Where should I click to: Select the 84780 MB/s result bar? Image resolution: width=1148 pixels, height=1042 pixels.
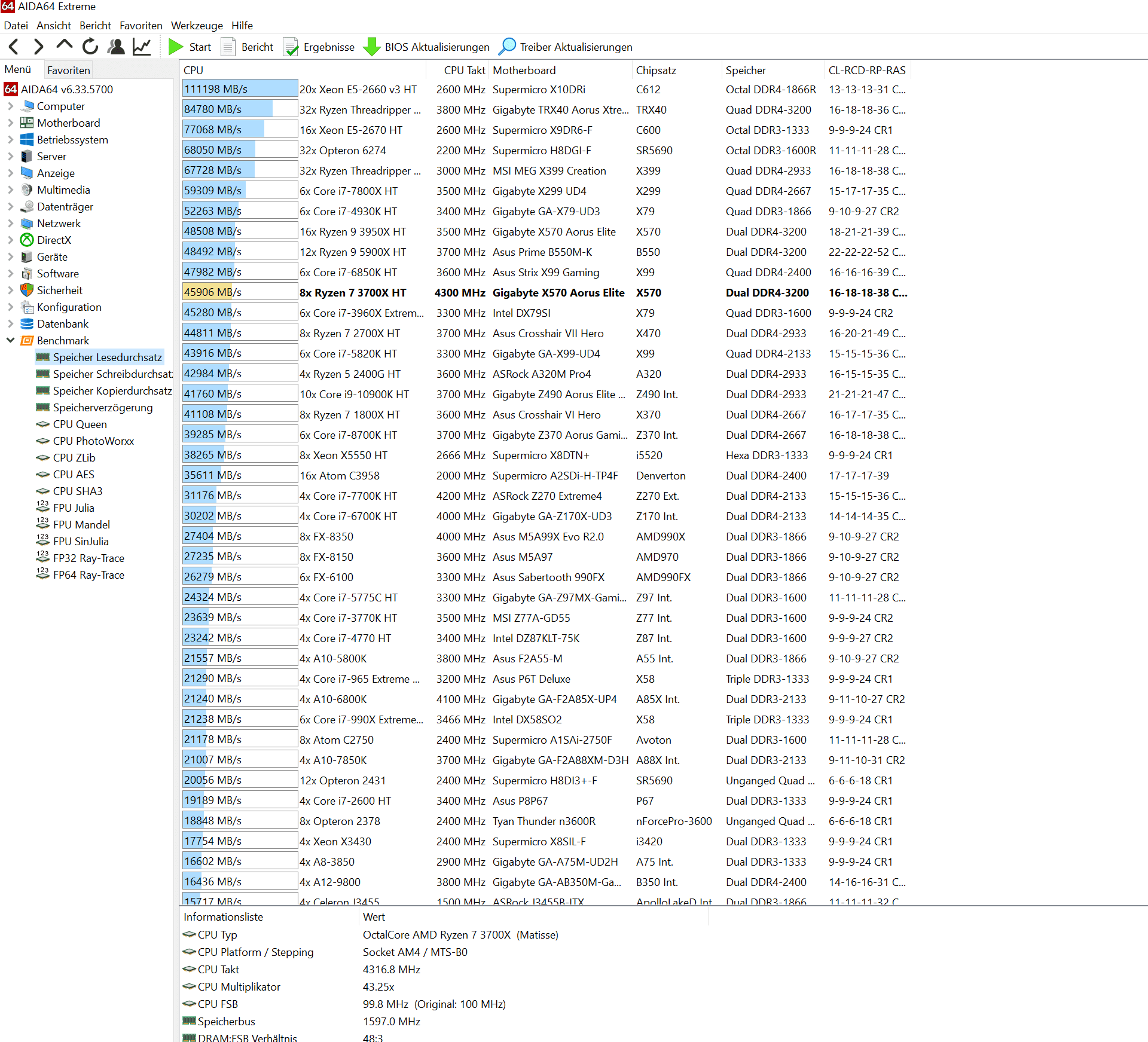pyautogui.click(x=240, y=109)
